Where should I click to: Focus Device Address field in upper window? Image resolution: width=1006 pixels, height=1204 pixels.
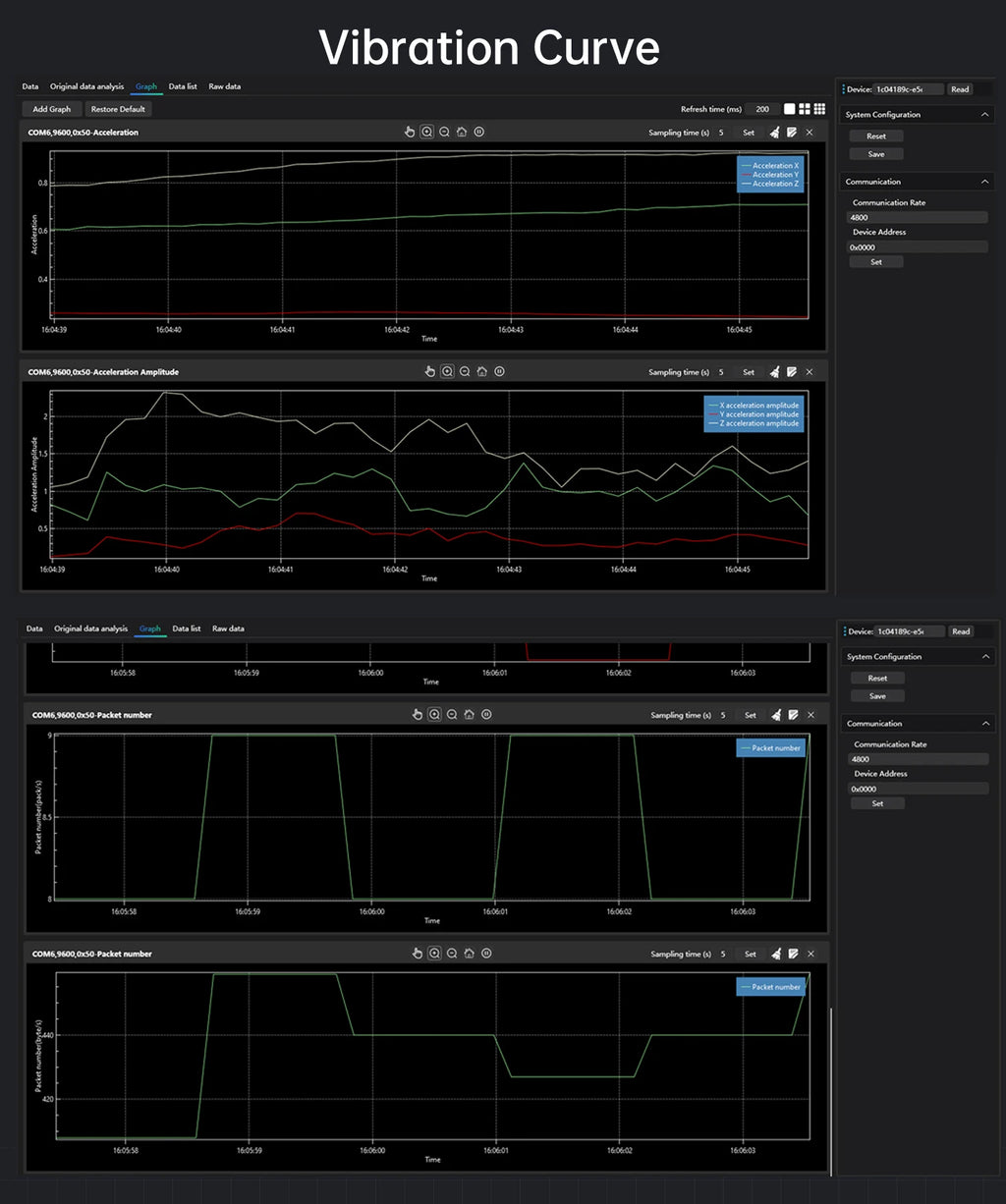[x=917, y=247]
